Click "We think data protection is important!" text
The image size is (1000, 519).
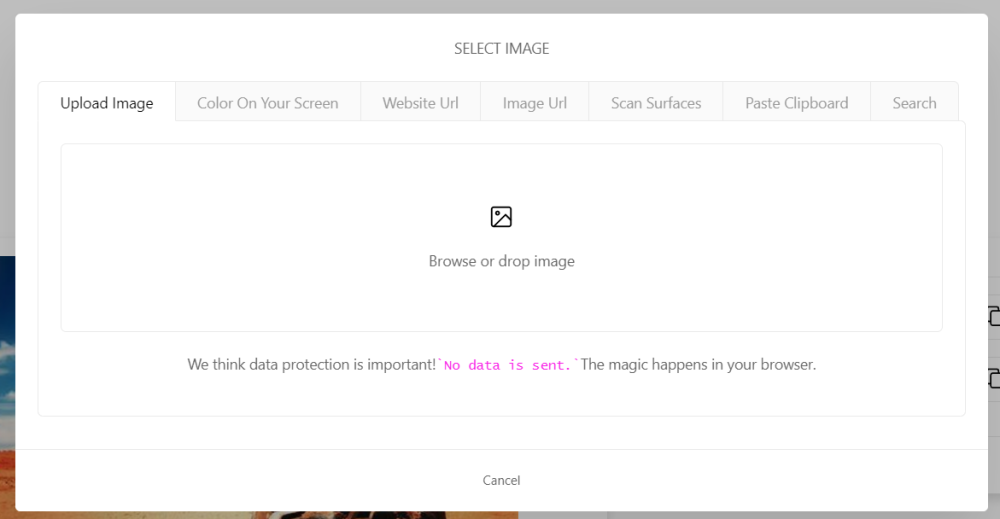[x=311, y=365]
